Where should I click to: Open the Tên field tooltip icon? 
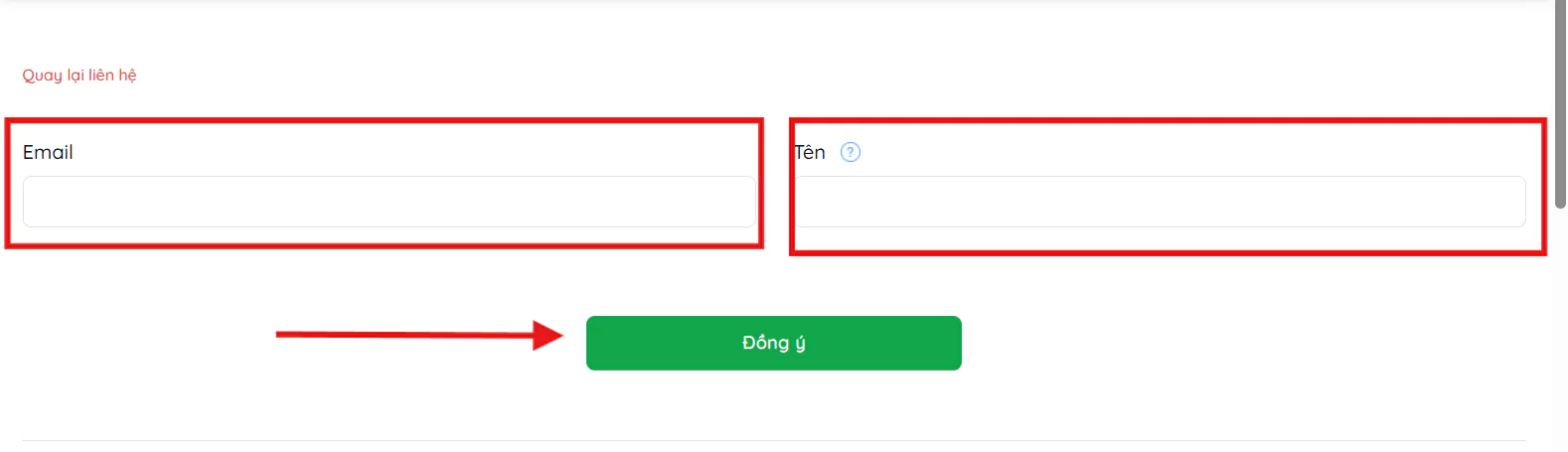[851, 152]
